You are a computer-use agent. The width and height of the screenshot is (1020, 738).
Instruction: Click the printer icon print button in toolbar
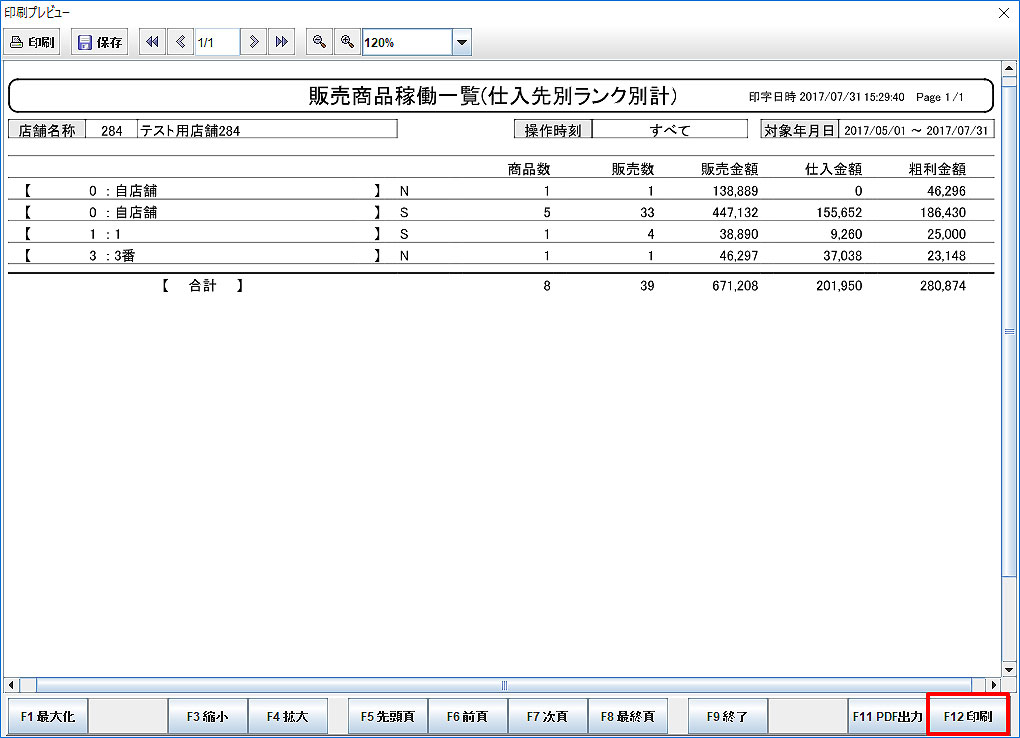[33, 42]
